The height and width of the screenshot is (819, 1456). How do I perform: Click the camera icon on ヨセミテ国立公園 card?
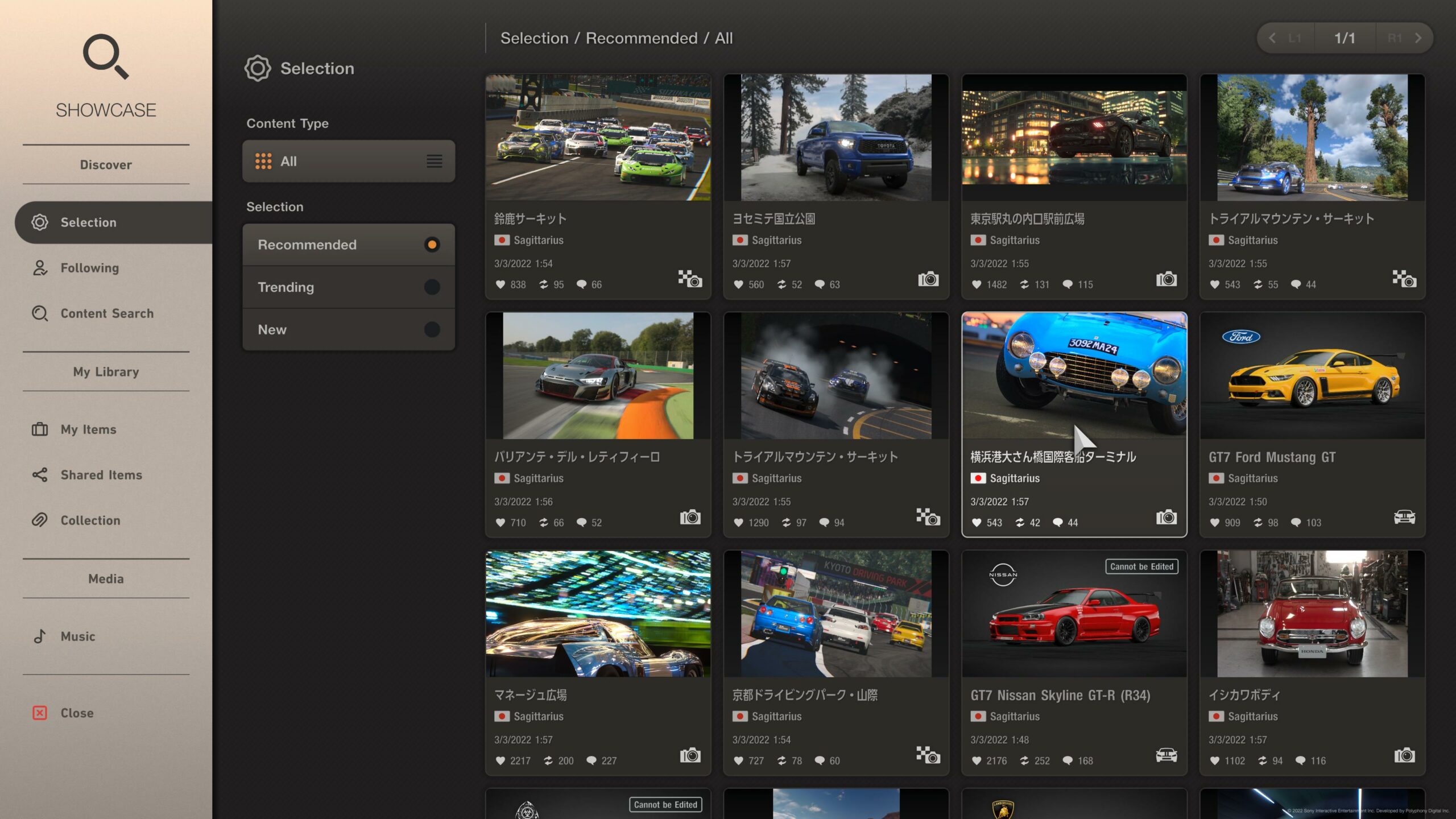click(x=928, y=279)
